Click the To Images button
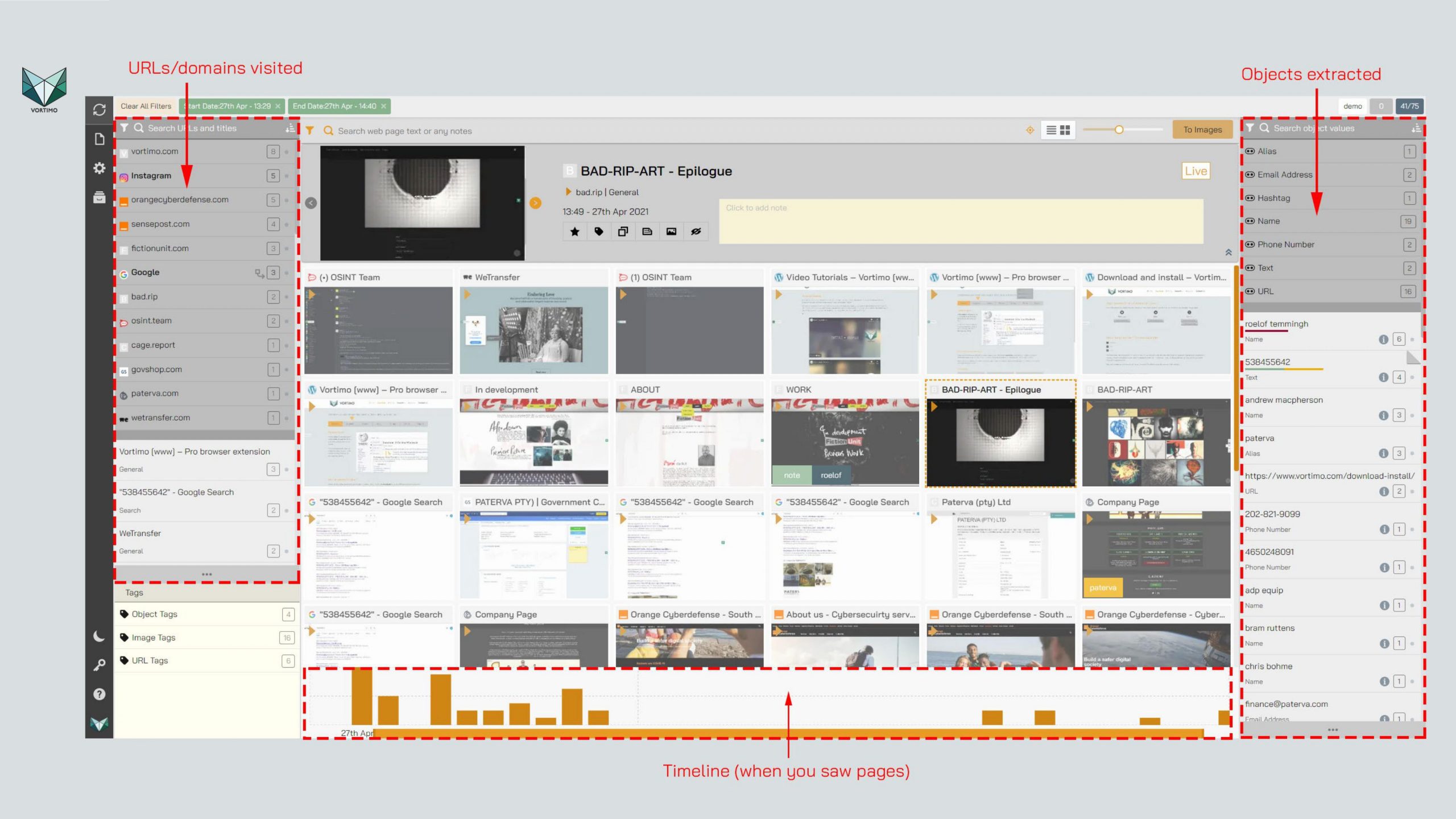The height and width of the screenshot is (819, 1456). [1202, 130]
